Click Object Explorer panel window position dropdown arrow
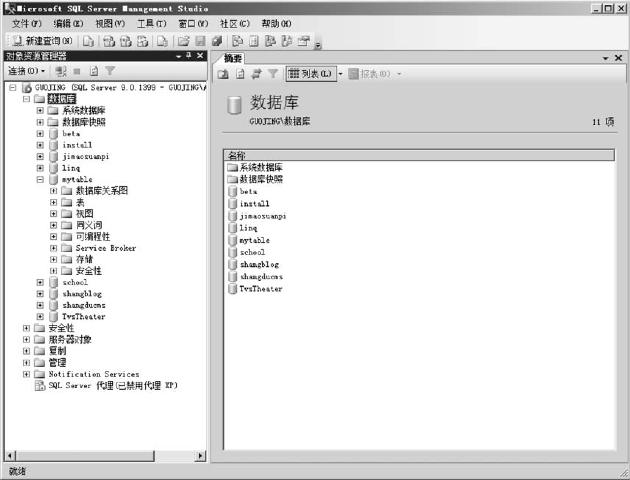 (179, 56)
